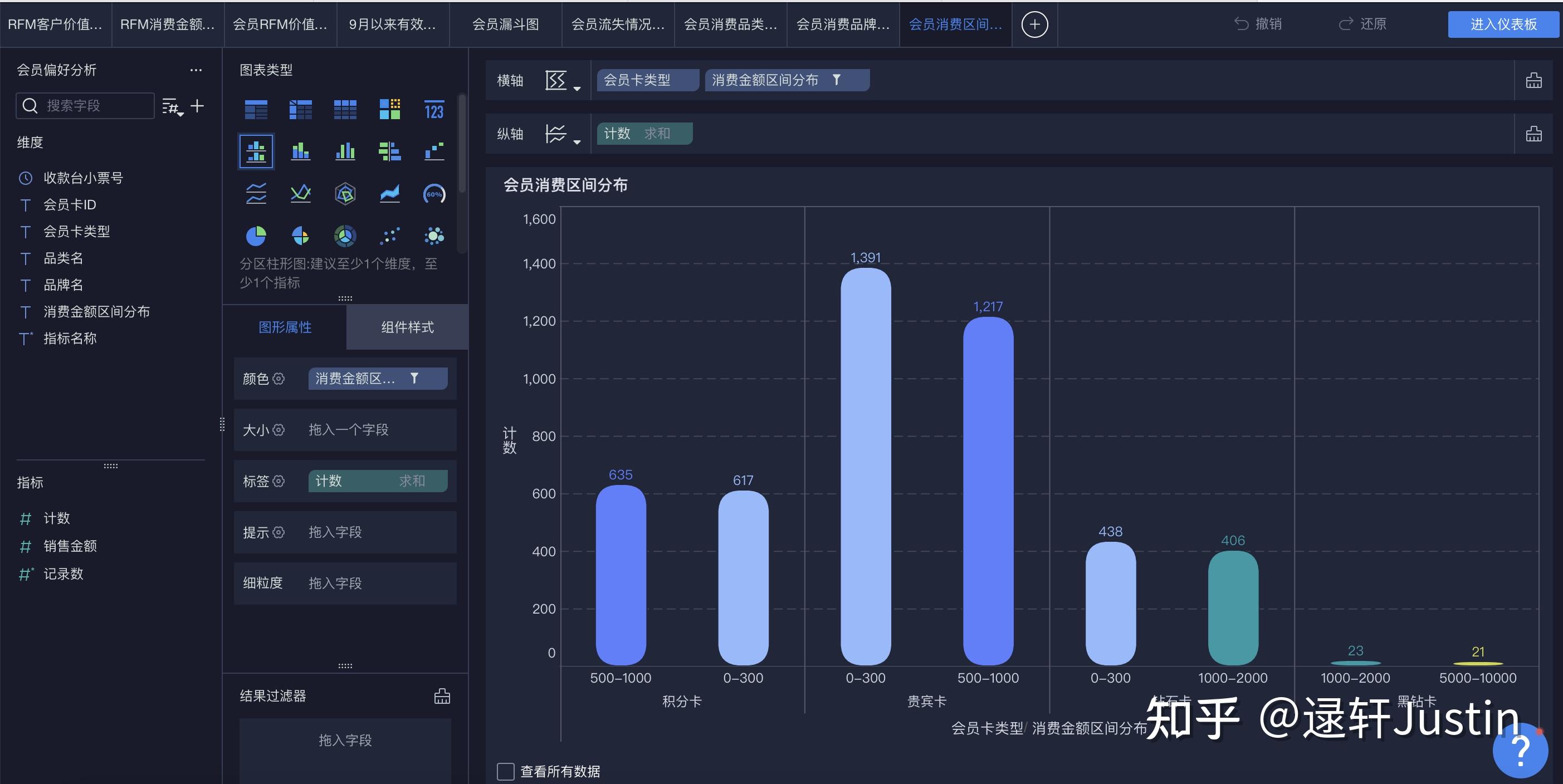The height and width of the screenshot is (784, 1563).
Task: Select the area chart type icon
Action: [x=389, y=193]
